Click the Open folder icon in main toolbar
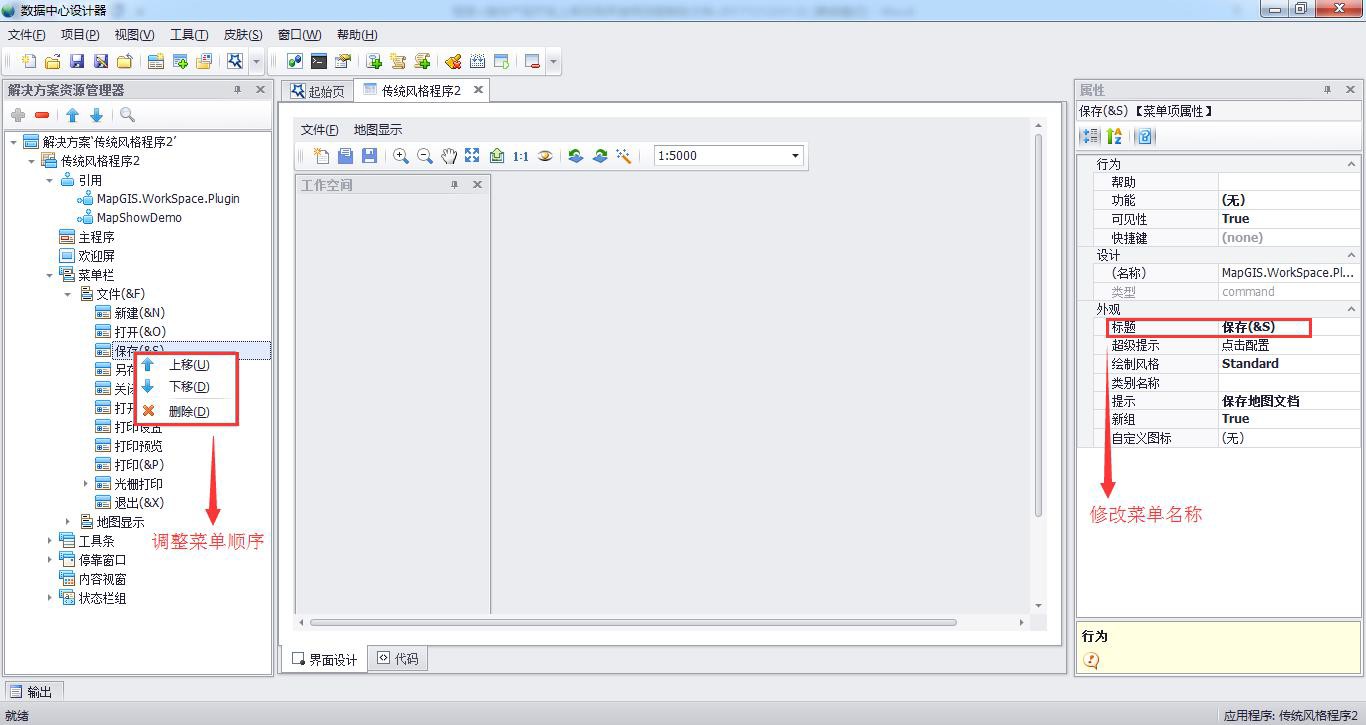The image size is (1366, 725). (x=53, y=61)
